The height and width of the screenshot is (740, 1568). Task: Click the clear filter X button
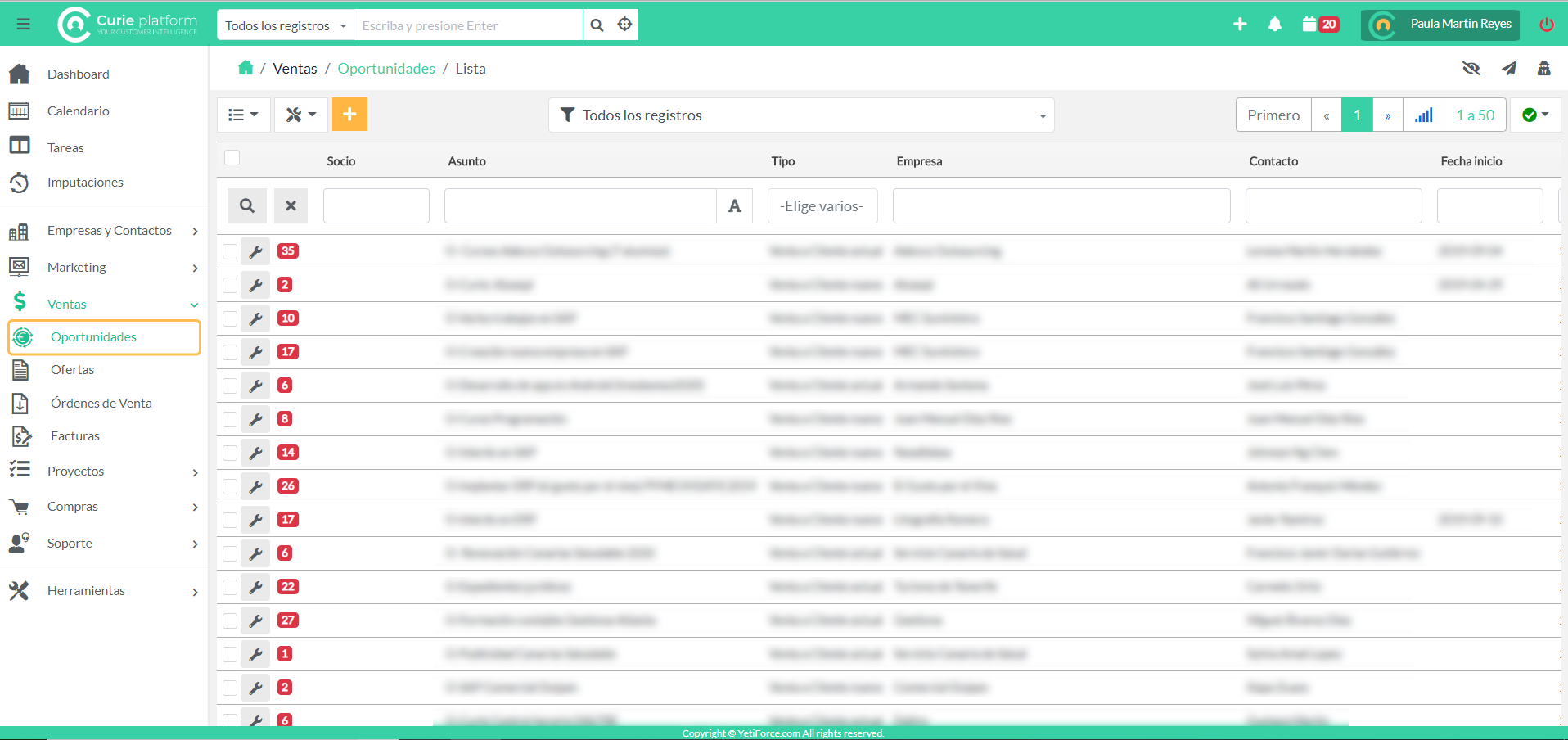click(x=291, y=206)
